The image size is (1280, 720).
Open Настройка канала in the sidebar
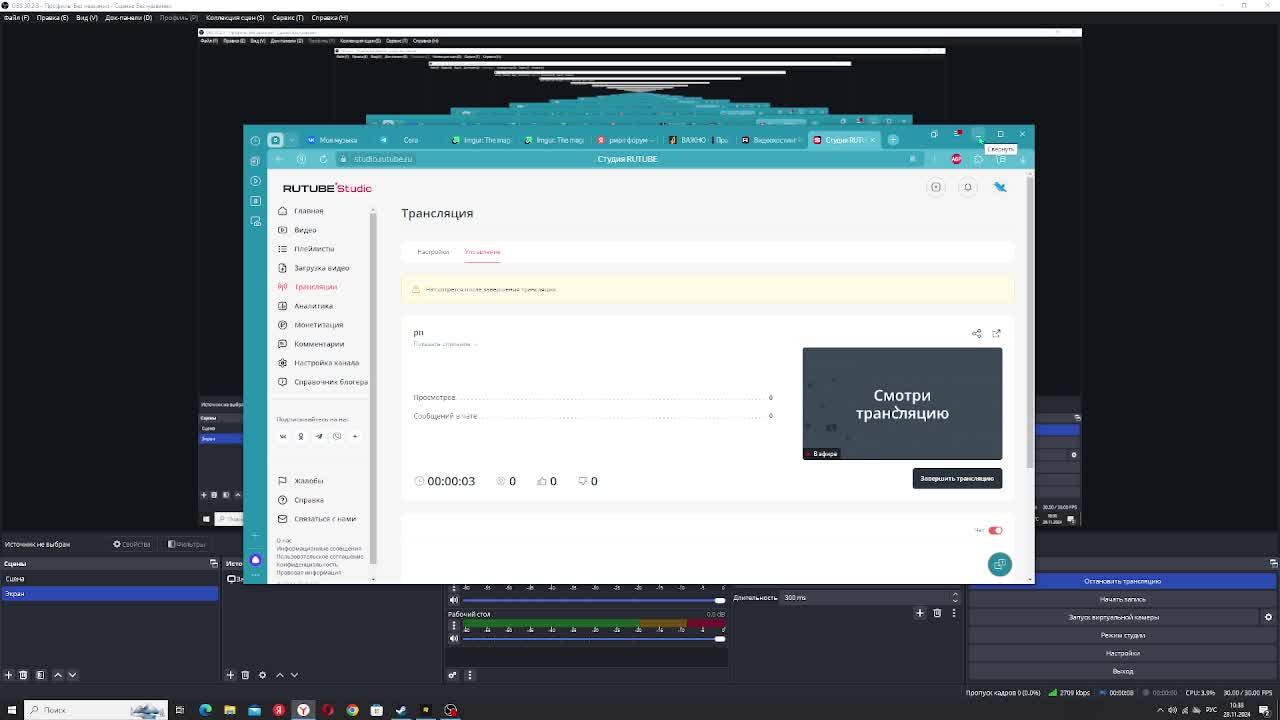pyautogui.click(x=318, y=363)
